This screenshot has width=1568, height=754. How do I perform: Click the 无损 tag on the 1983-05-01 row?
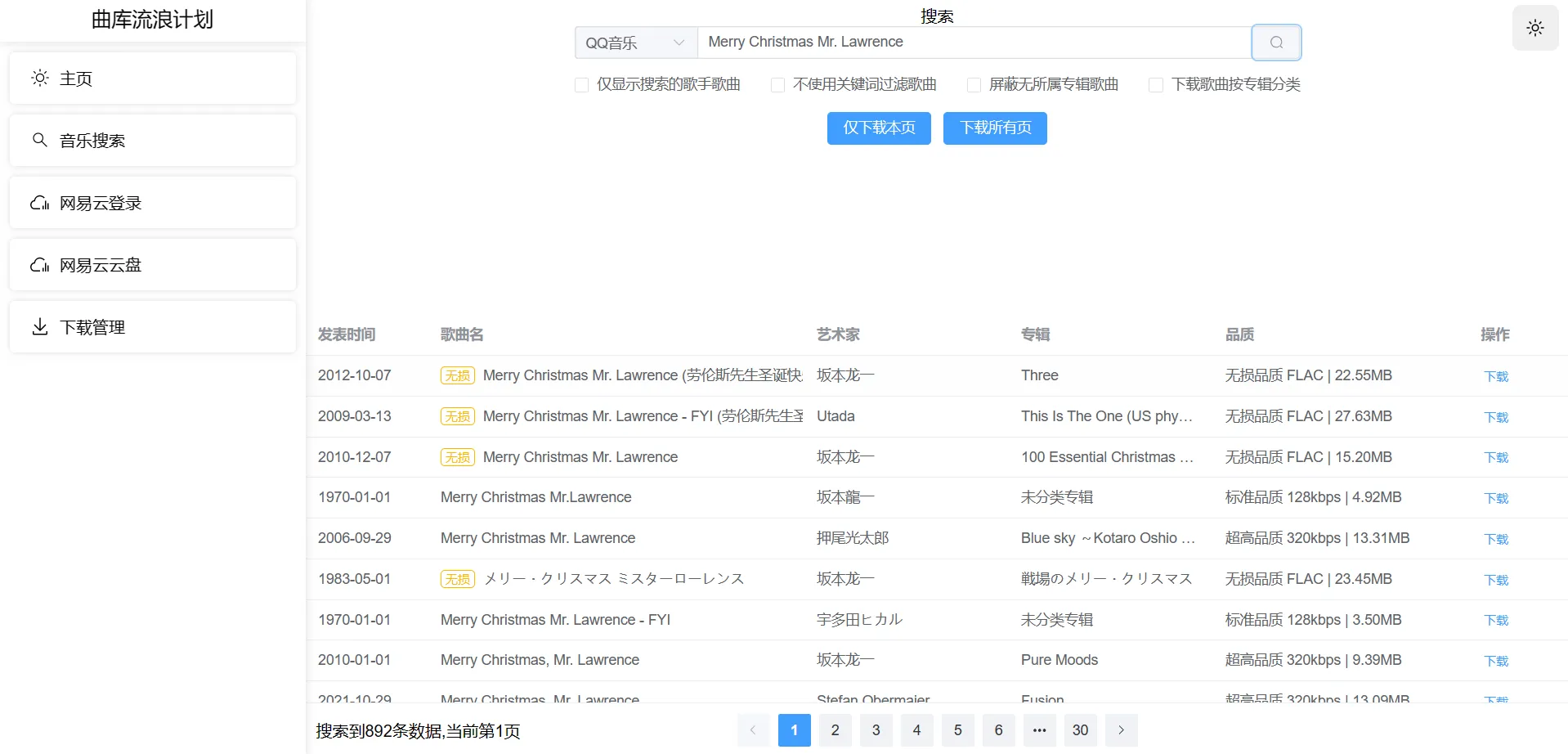[x=458, y=579]
